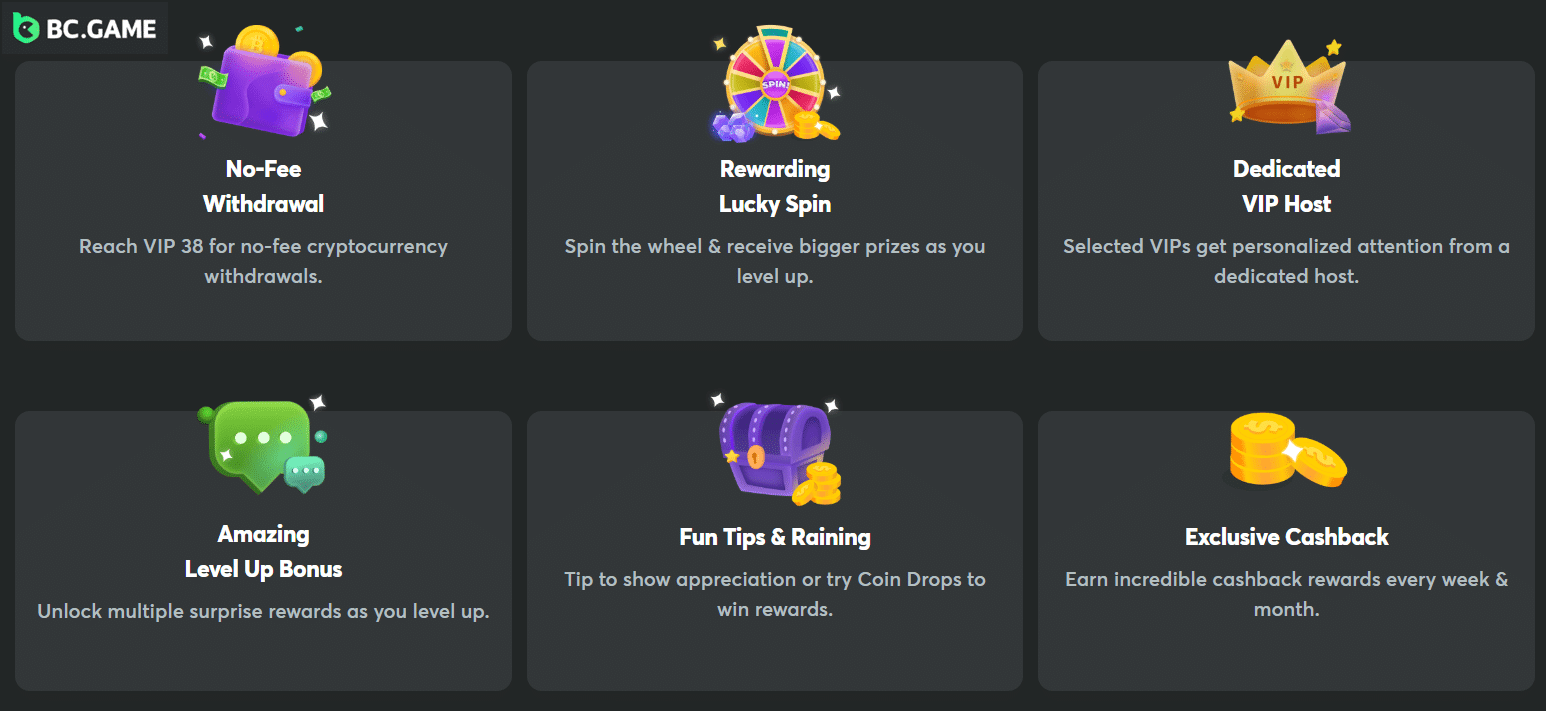Screen dimensions: 1546x711
Task: Click the purple treasure chest icon
Action: [776, 451]
